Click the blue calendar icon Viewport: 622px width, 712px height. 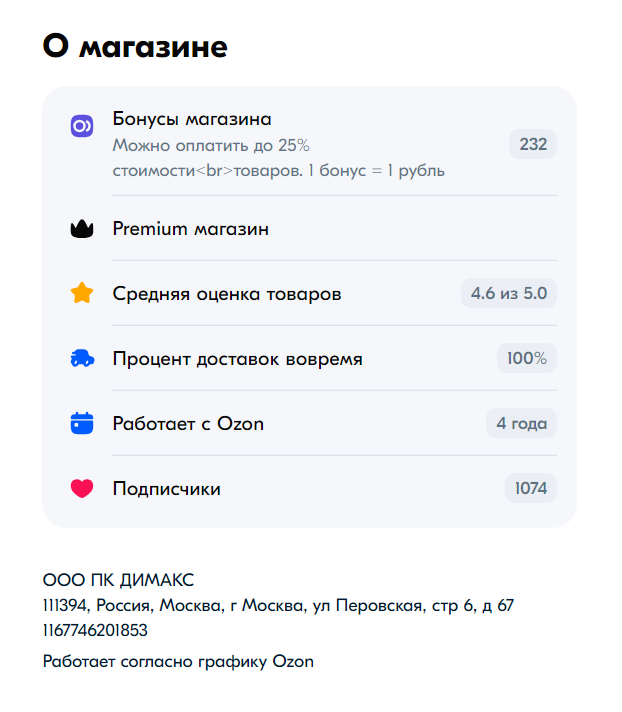tap(82, 424)
